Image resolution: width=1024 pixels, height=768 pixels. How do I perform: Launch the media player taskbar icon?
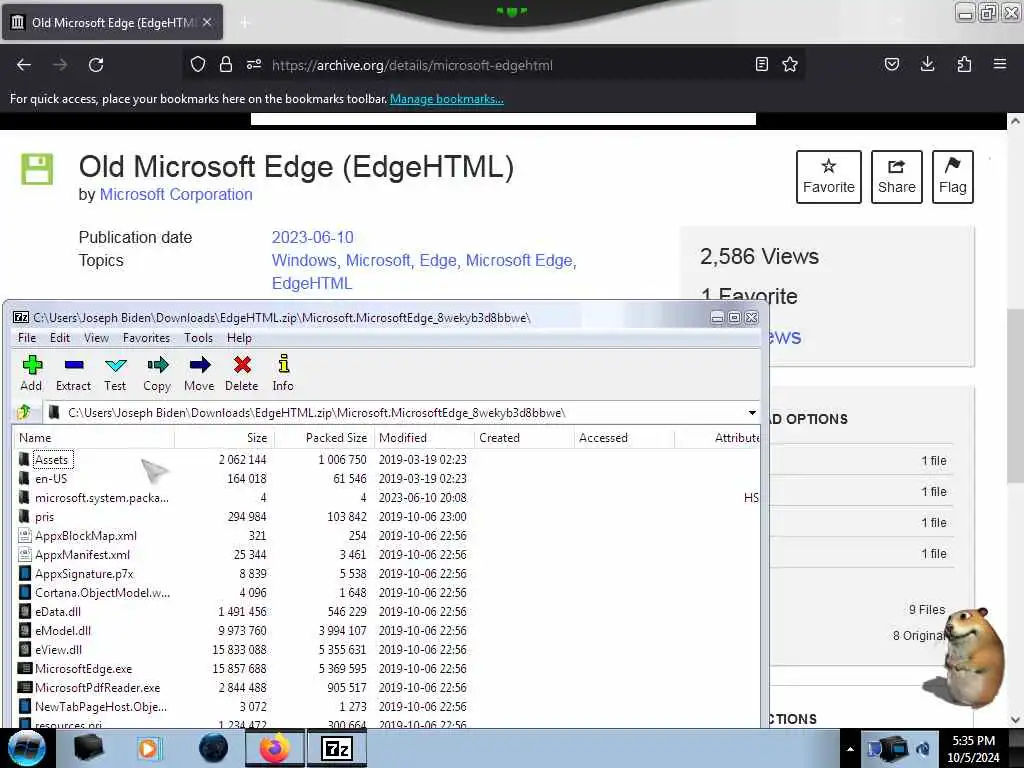click(x=149, y=748)
